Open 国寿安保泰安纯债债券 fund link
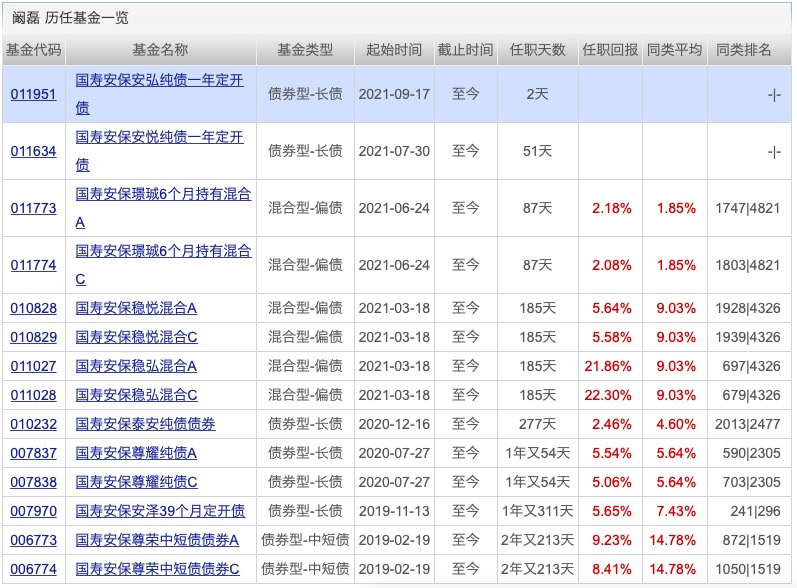This screenshot has height=588, width=797. [145, 424]
